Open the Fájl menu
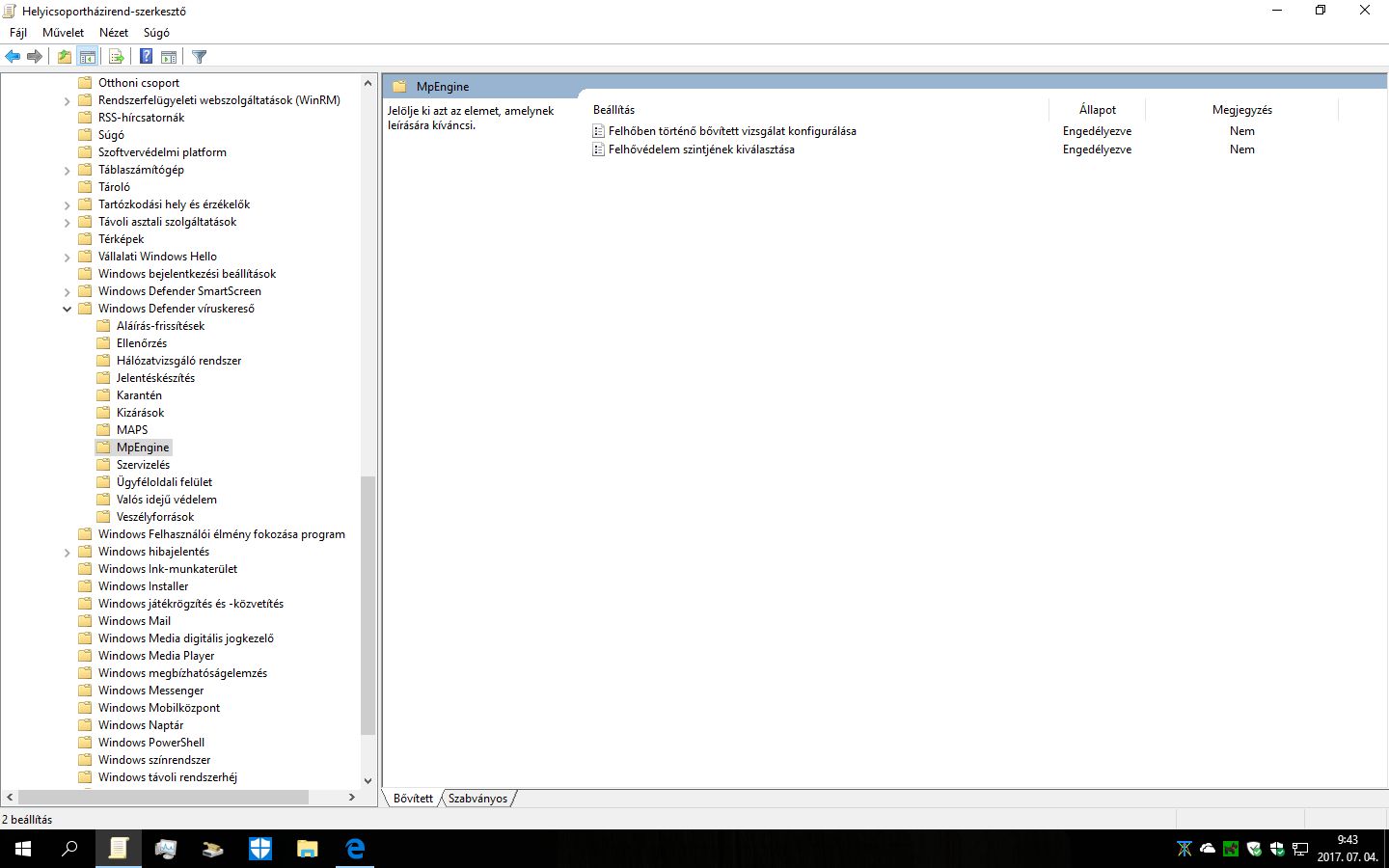The height and width of the screenshot is (868, 1389). coord(18,33)
